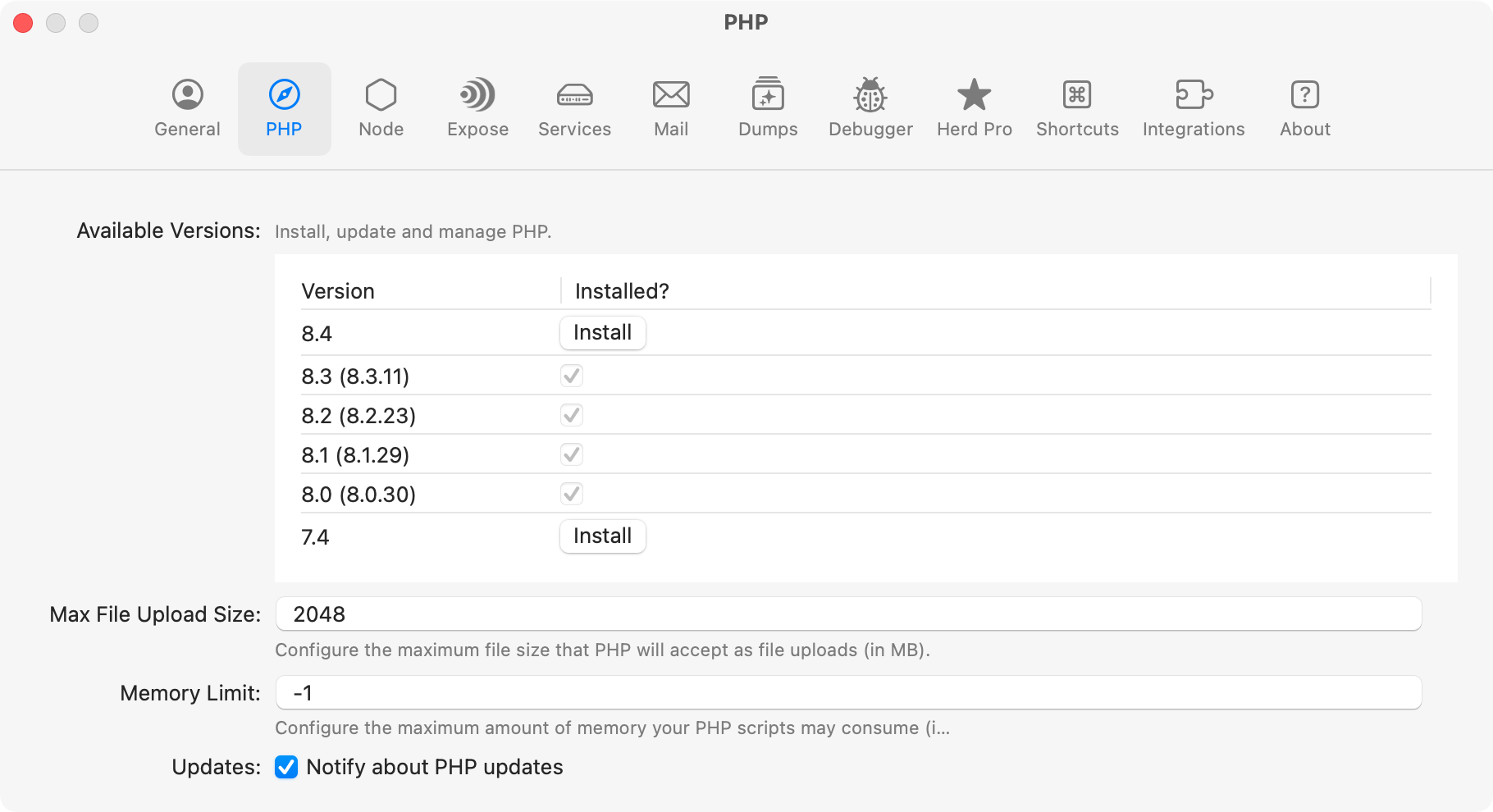Viewport: 1493px width, 812px height.
Task: Install PHP version 8.4
Action: pos(602,333)
